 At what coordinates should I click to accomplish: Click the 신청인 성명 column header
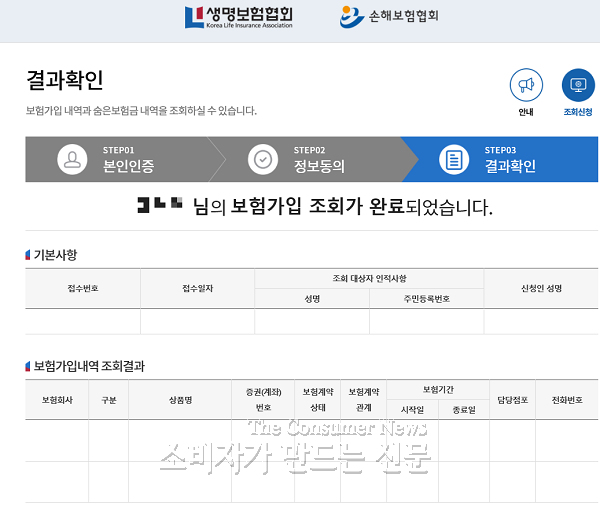click(541, 289)
